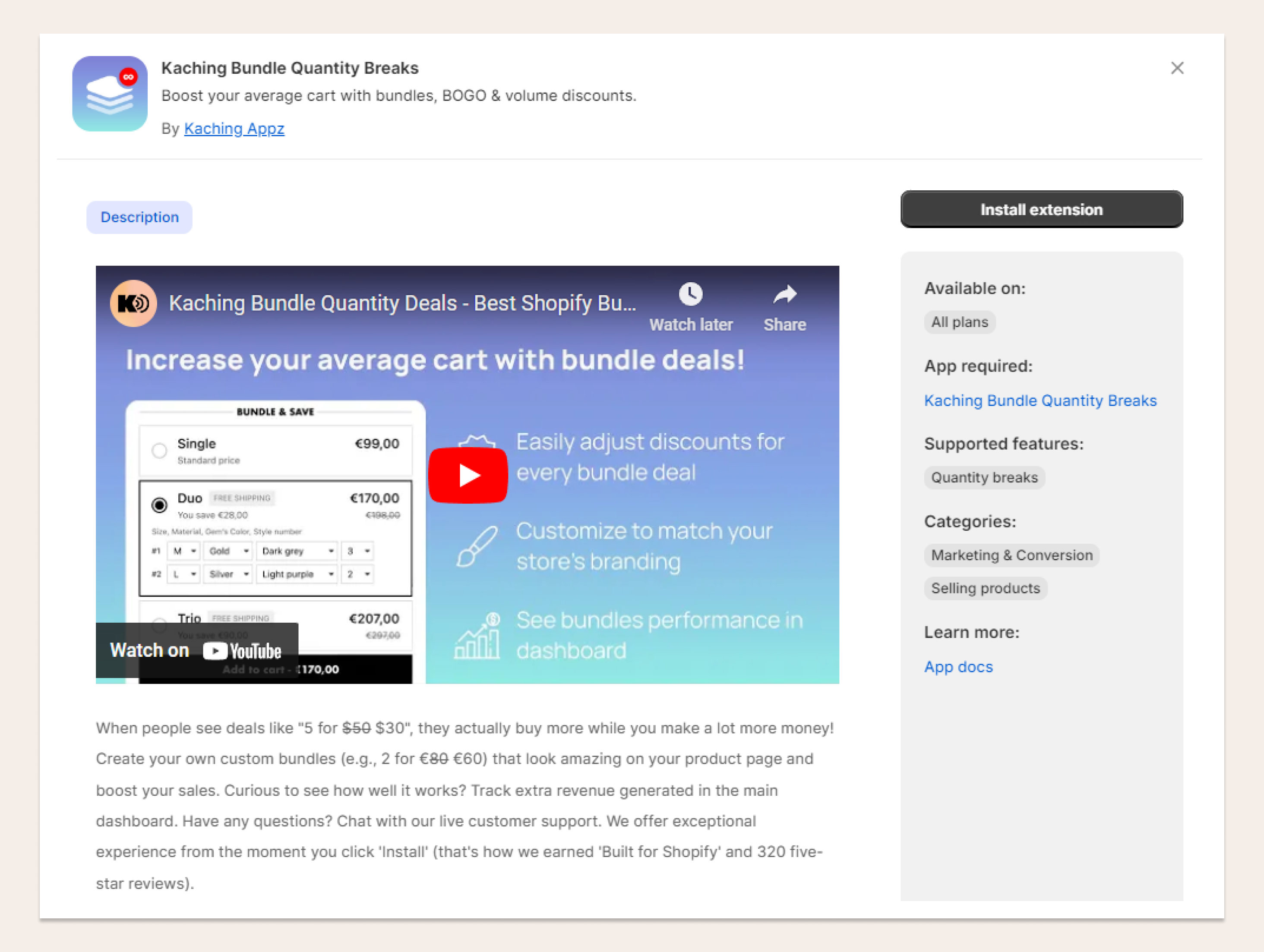Click the All plans tag
Viewport: 1264px width, 952px height.
[959, 322]
